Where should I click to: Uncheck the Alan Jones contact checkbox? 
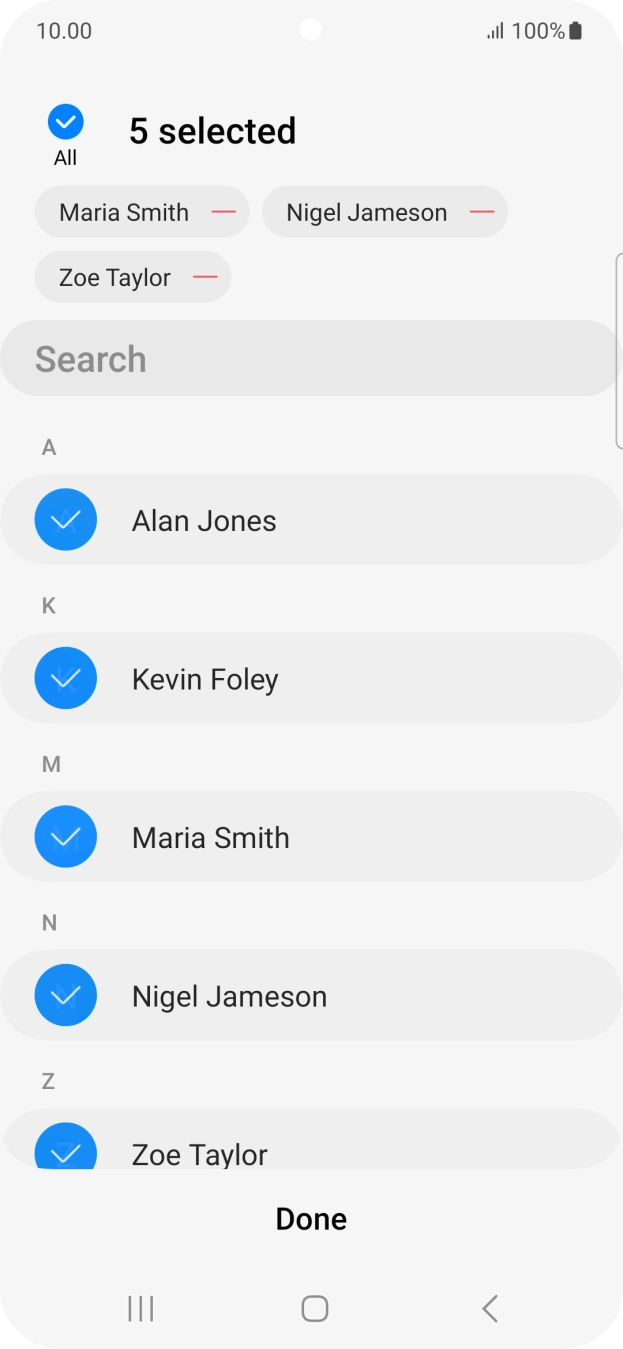coord(66,520)
